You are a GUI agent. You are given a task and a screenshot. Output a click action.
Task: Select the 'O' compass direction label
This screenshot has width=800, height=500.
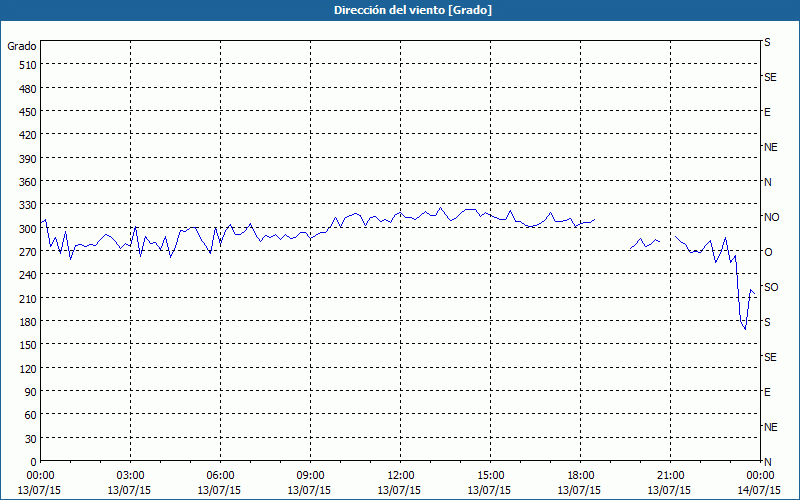(x=768, y=252)
